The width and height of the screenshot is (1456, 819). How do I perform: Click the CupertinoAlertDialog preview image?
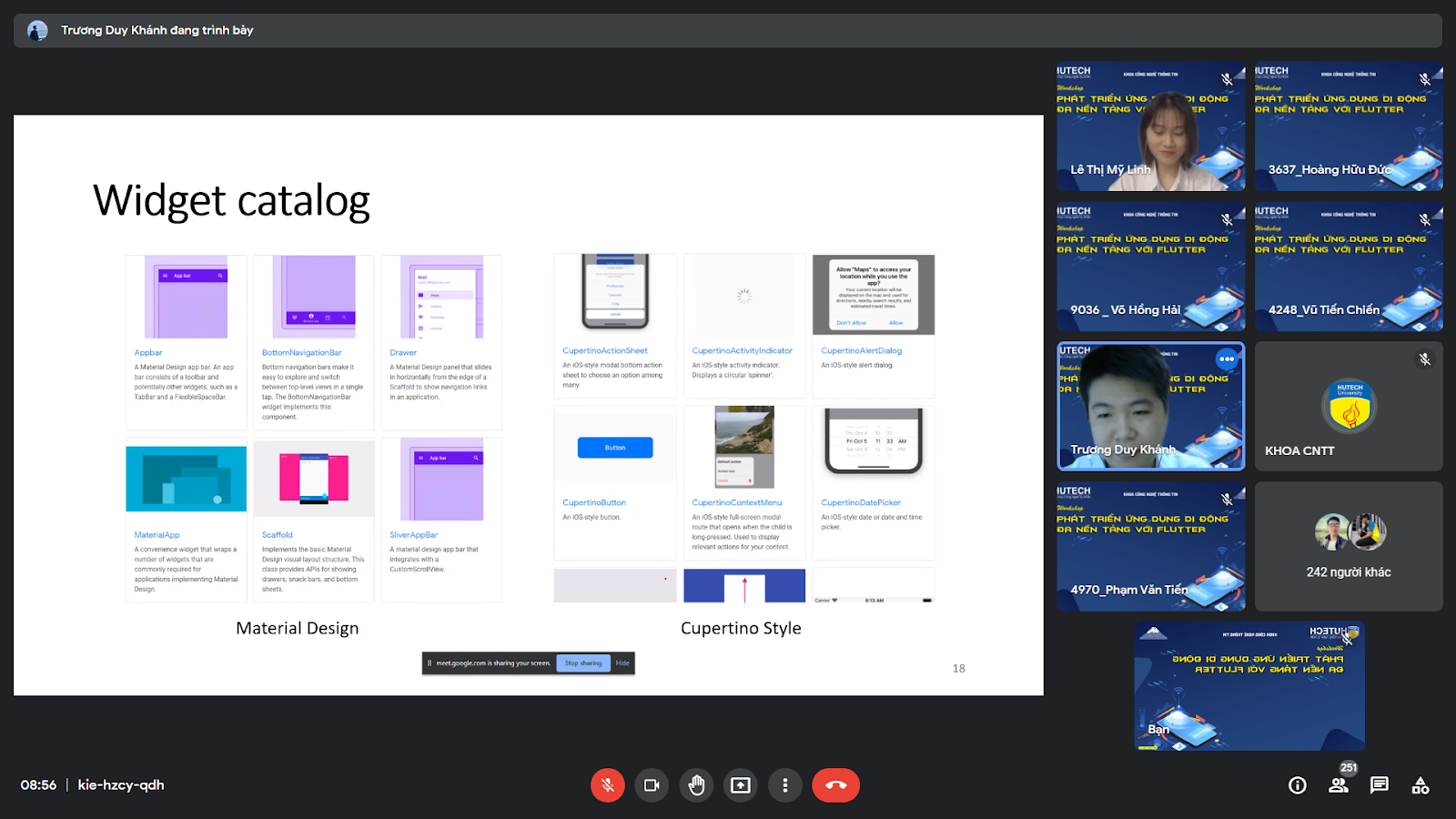[874, 295]
